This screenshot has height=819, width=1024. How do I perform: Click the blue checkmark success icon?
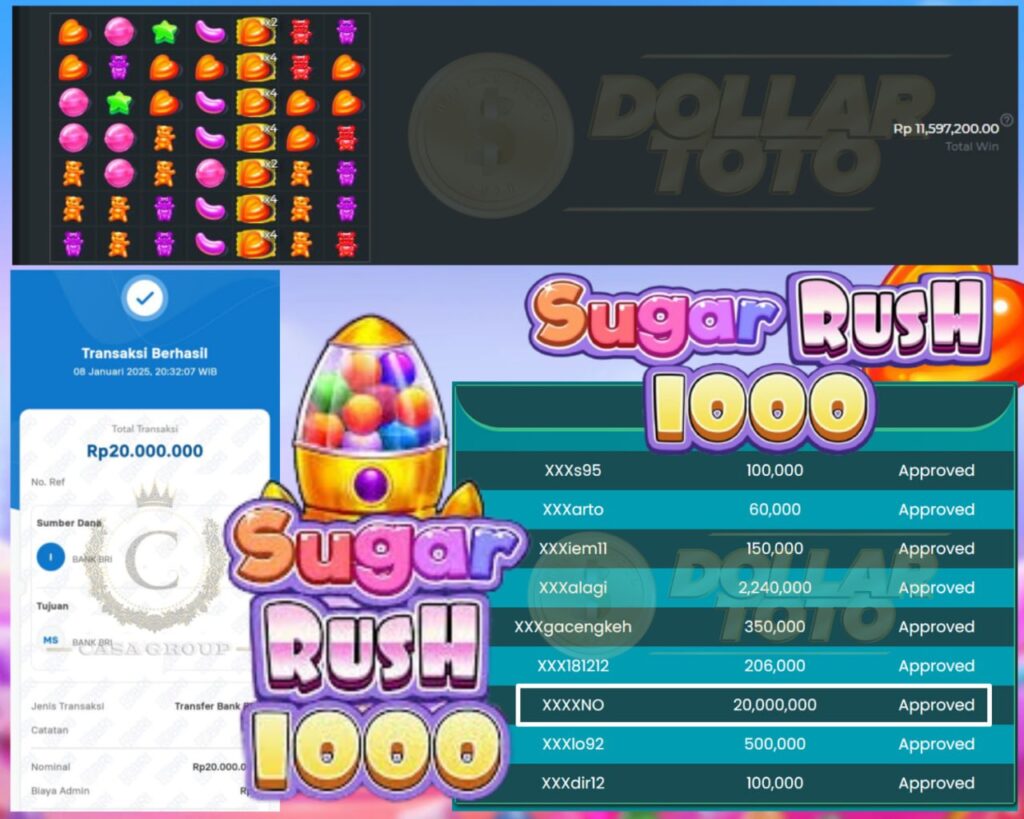coord(145,298)
